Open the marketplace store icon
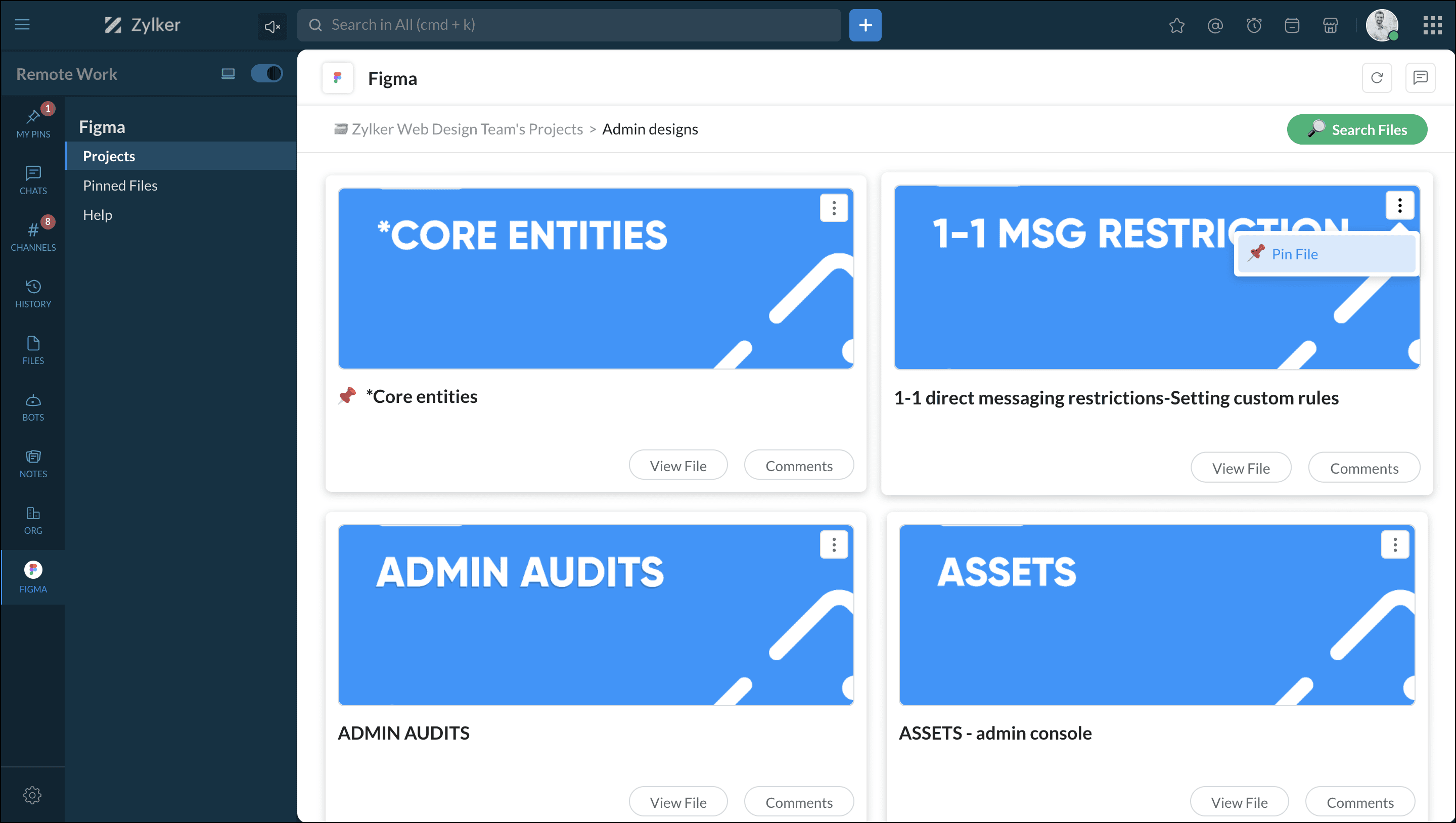This screenshot has height=823, width=1456. [x=1331, y=25]
